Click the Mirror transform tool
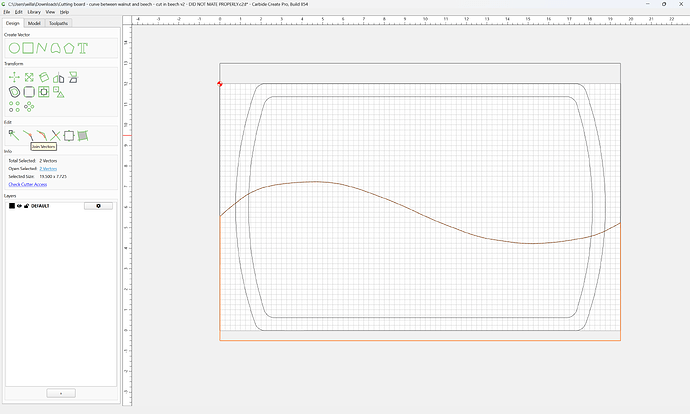The height and width of the screenshot is (414, 690). [x=58, y=78]
